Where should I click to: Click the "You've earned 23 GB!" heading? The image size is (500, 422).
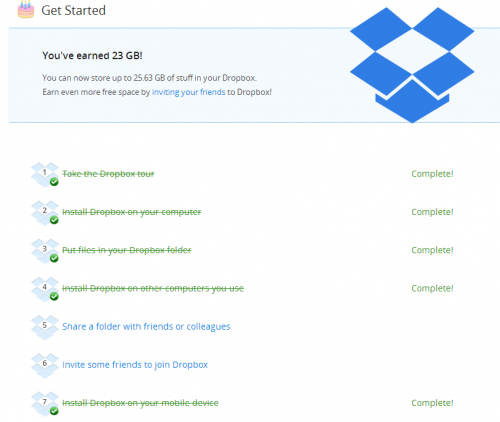click(92, 55)
